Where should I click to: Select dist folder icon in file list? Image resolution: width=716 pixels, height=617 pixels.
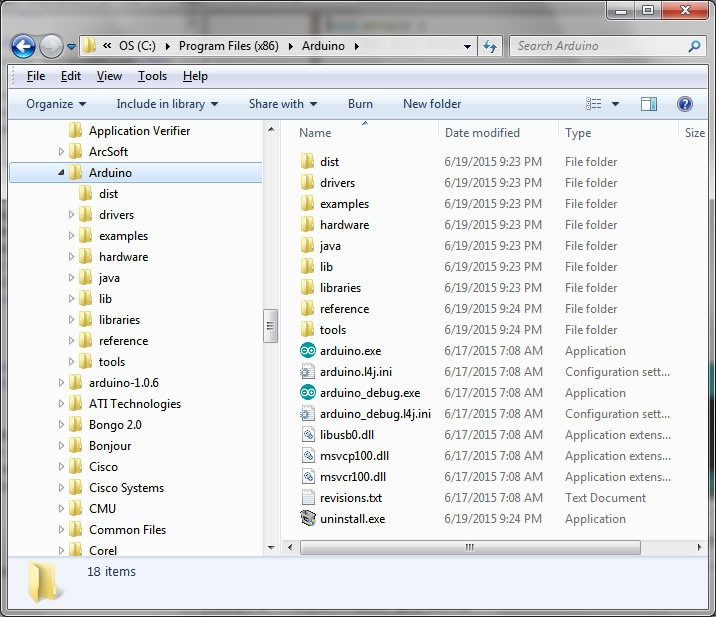pos(308,162)
